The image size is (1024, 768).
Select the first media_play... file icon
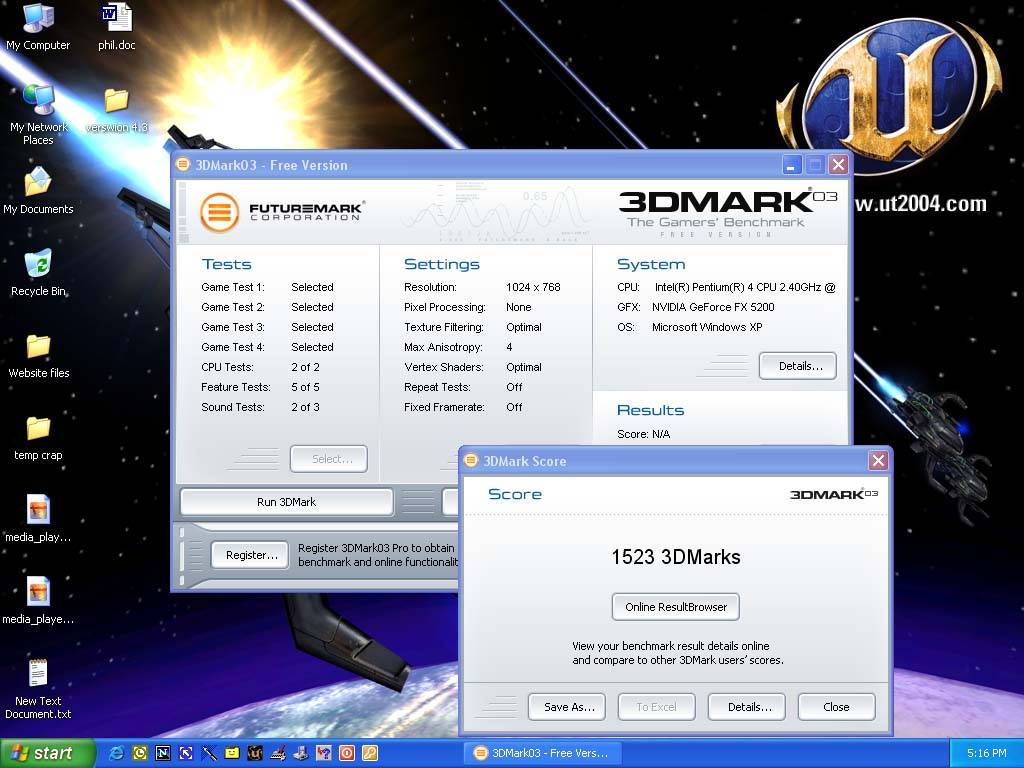coord(38,519)
